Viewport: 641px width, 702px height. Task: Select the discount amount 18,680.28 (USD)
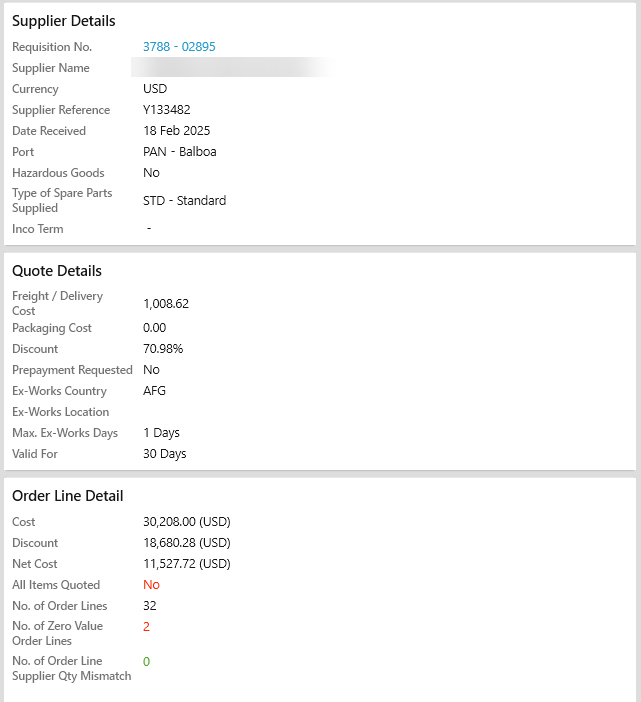tap(187, 543)
